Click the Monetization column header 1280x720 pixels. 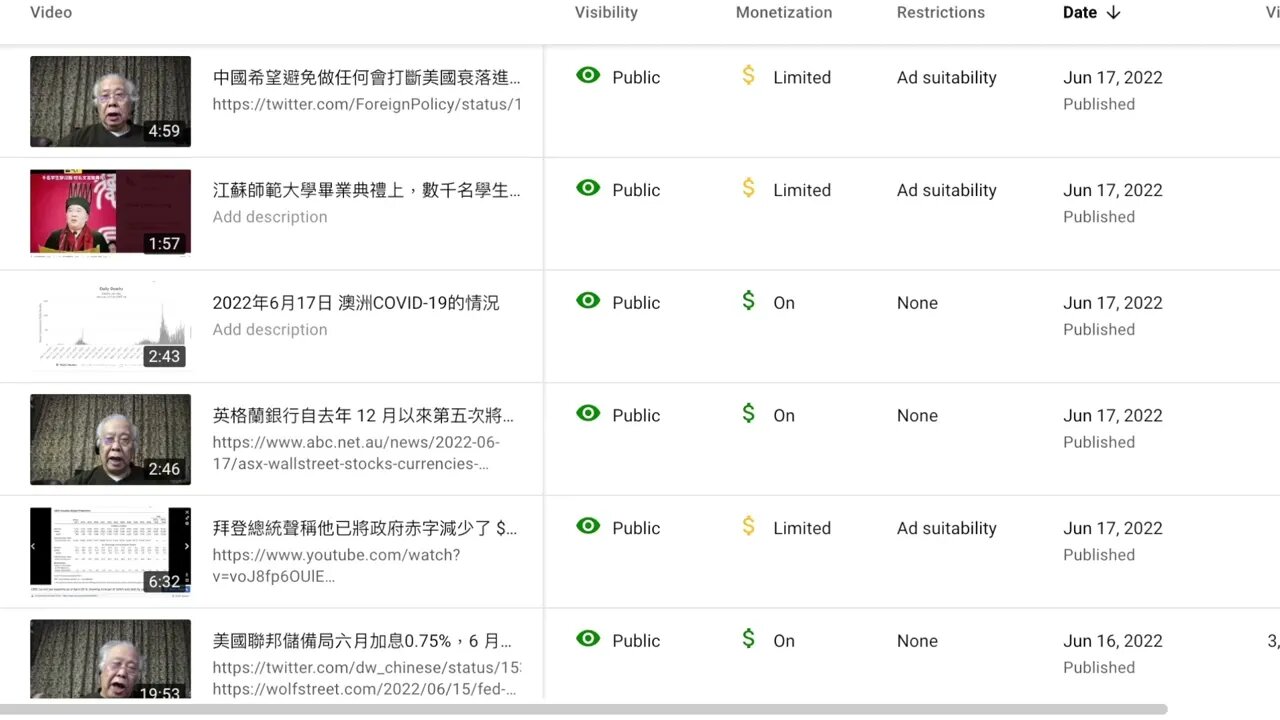[x=784, y=13]
